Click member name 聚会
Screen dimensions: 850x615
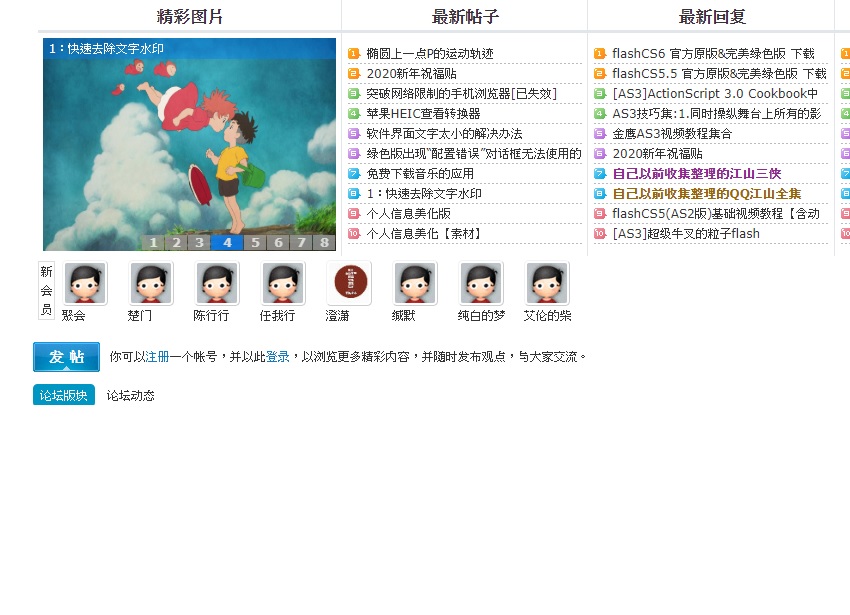[73, 316]
